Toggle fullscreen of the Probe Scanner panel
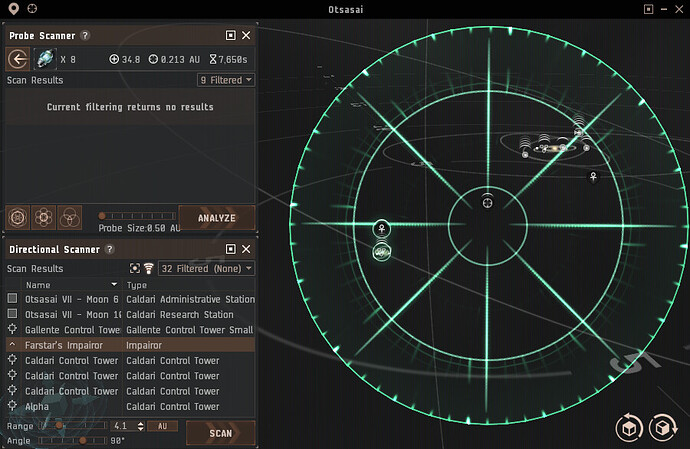The image size is (690, 449). pyautogui.click(x=230, y=35)
